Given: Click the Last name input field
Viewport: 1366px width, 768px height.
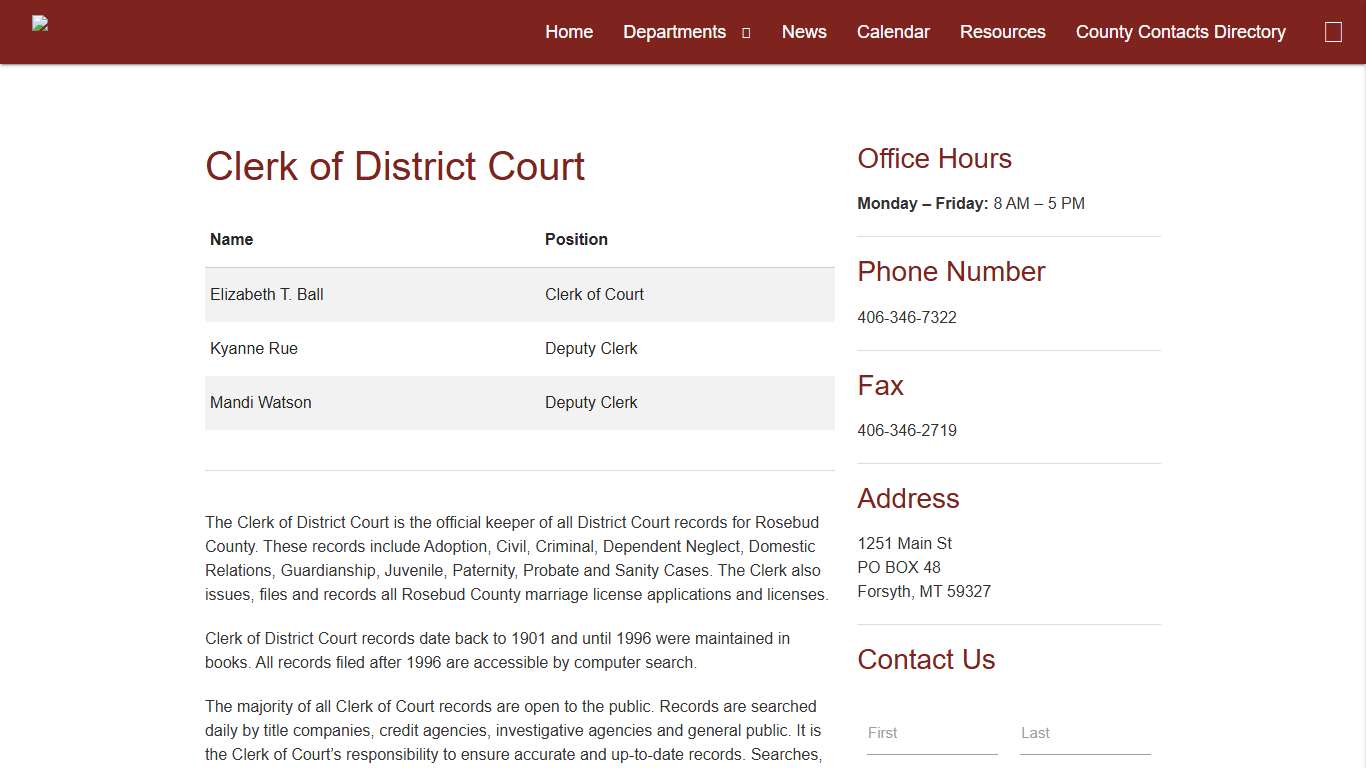Looking at the screenshot, I should (1085, 733).
